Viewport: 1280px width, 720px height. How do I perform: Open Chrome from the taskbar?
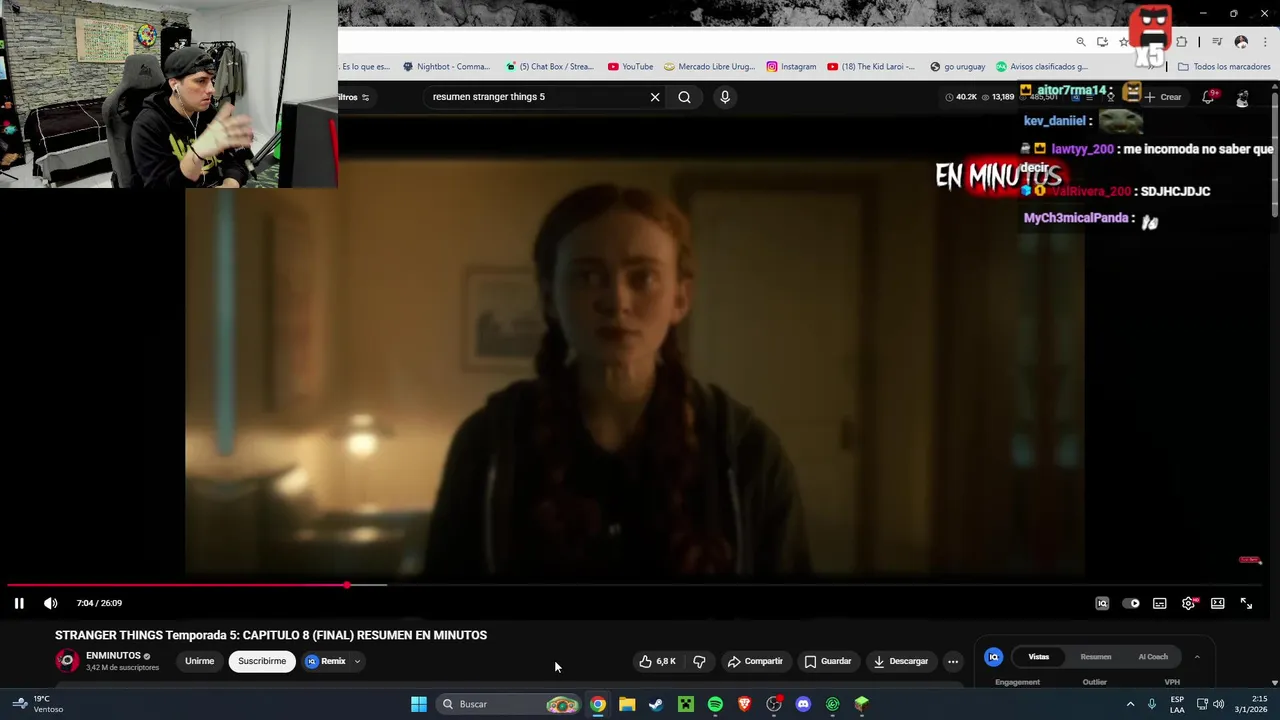pos(597,704)
